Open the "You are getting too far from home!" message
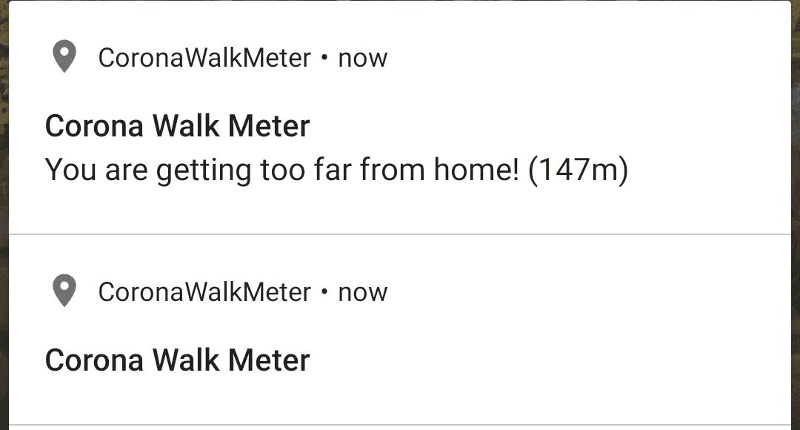This screenshot has height=430, width=800. click(x=282, y=170)
